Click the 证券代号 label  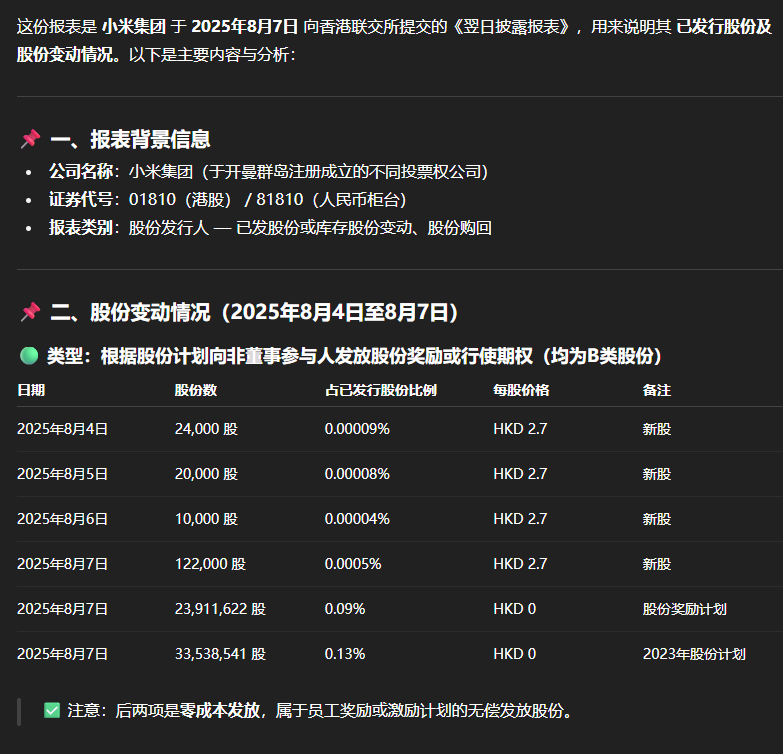(x=81, y=200)
